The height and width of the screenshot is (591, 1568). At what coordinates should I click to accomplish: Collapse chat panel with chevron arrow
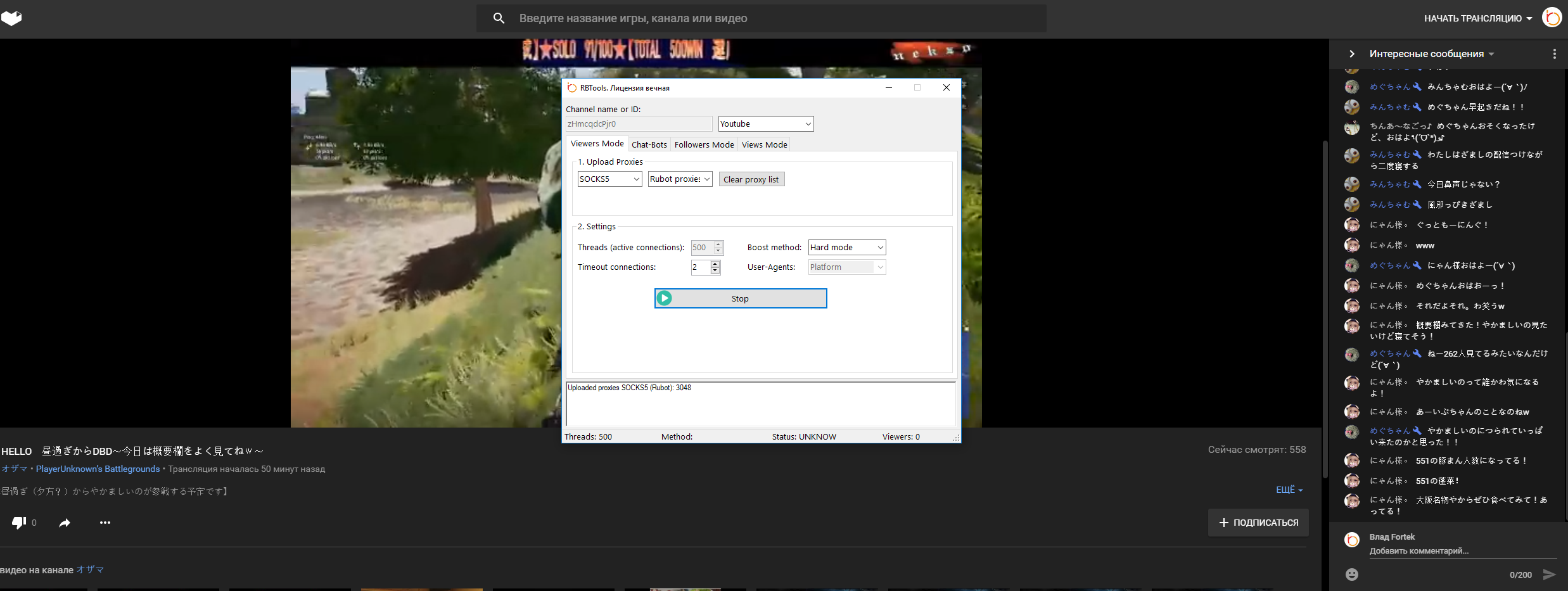click(1351, 54)
